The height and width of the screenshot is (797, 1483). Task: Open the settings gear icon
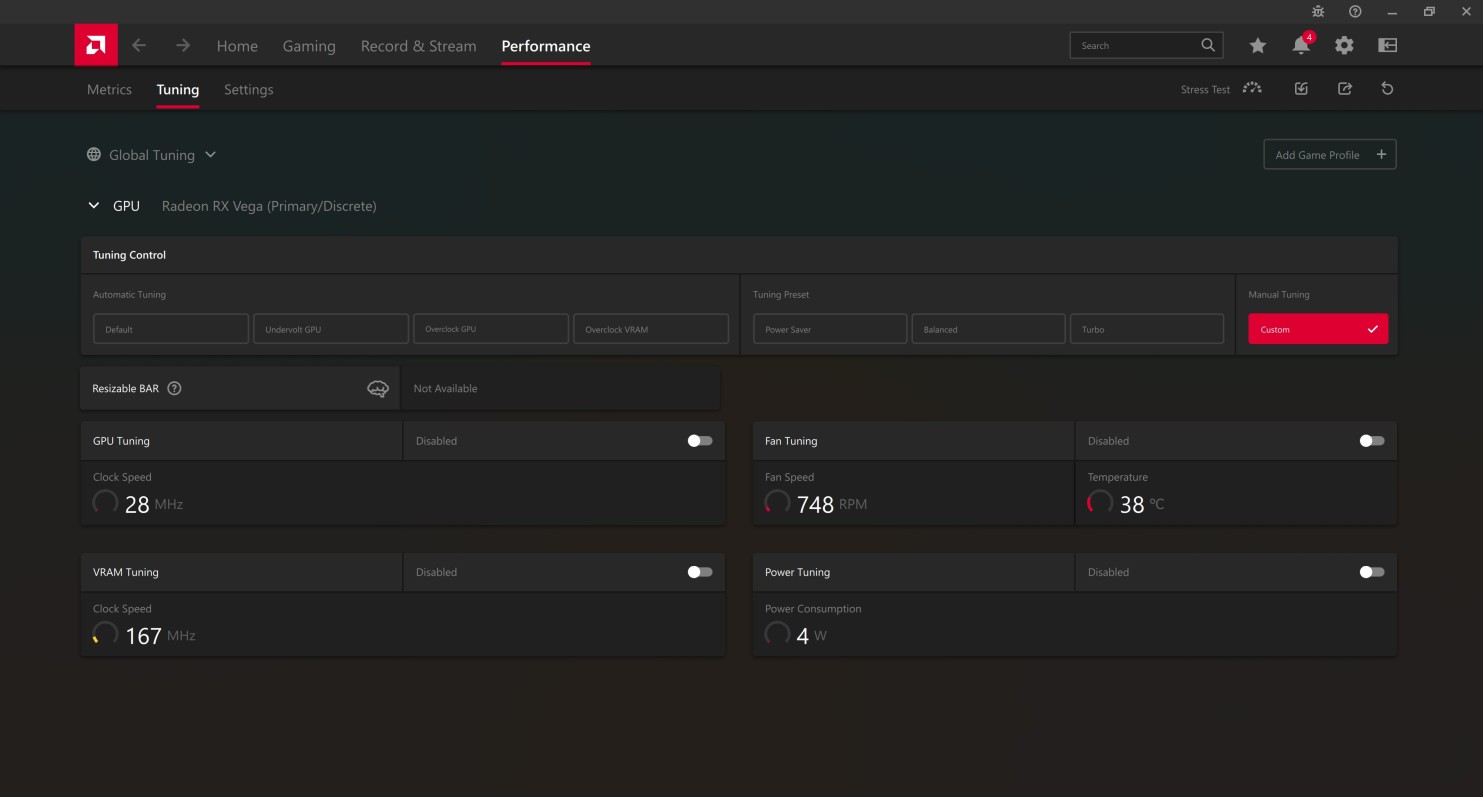[x=1344, y=46]
